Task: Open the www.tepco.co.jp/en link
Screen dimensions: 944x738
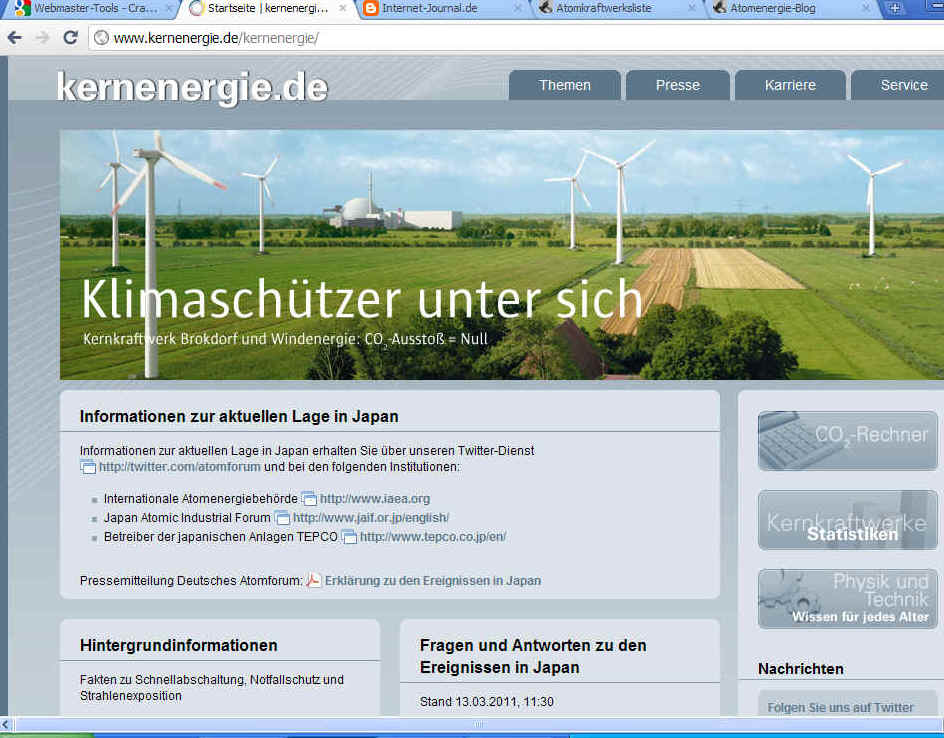Action: [433, 536]
